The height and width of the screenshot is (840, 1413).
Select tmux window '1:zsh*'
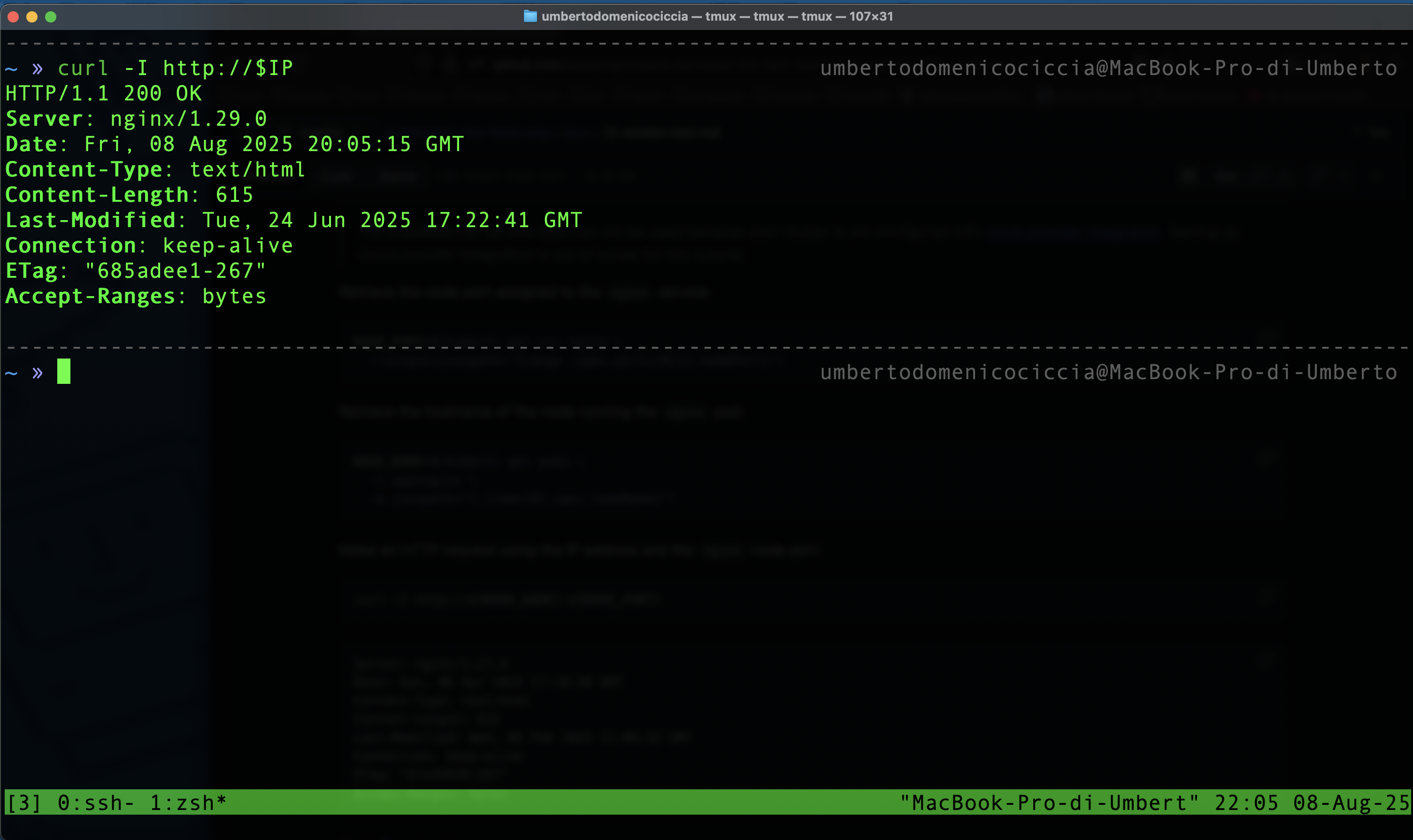[x=189, y=802]
